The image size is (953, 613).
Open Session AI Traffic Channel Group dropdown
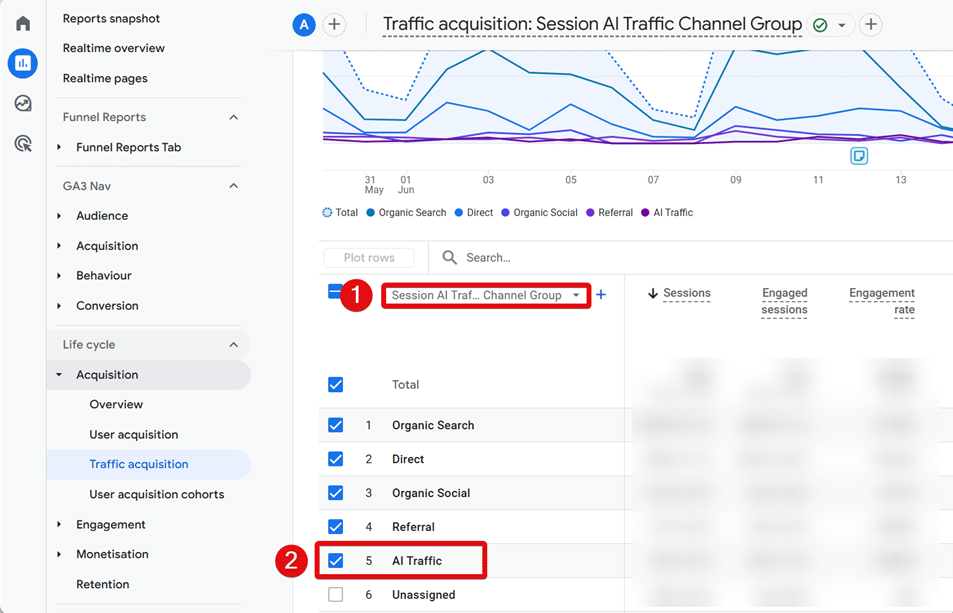(x=486, y=295)
